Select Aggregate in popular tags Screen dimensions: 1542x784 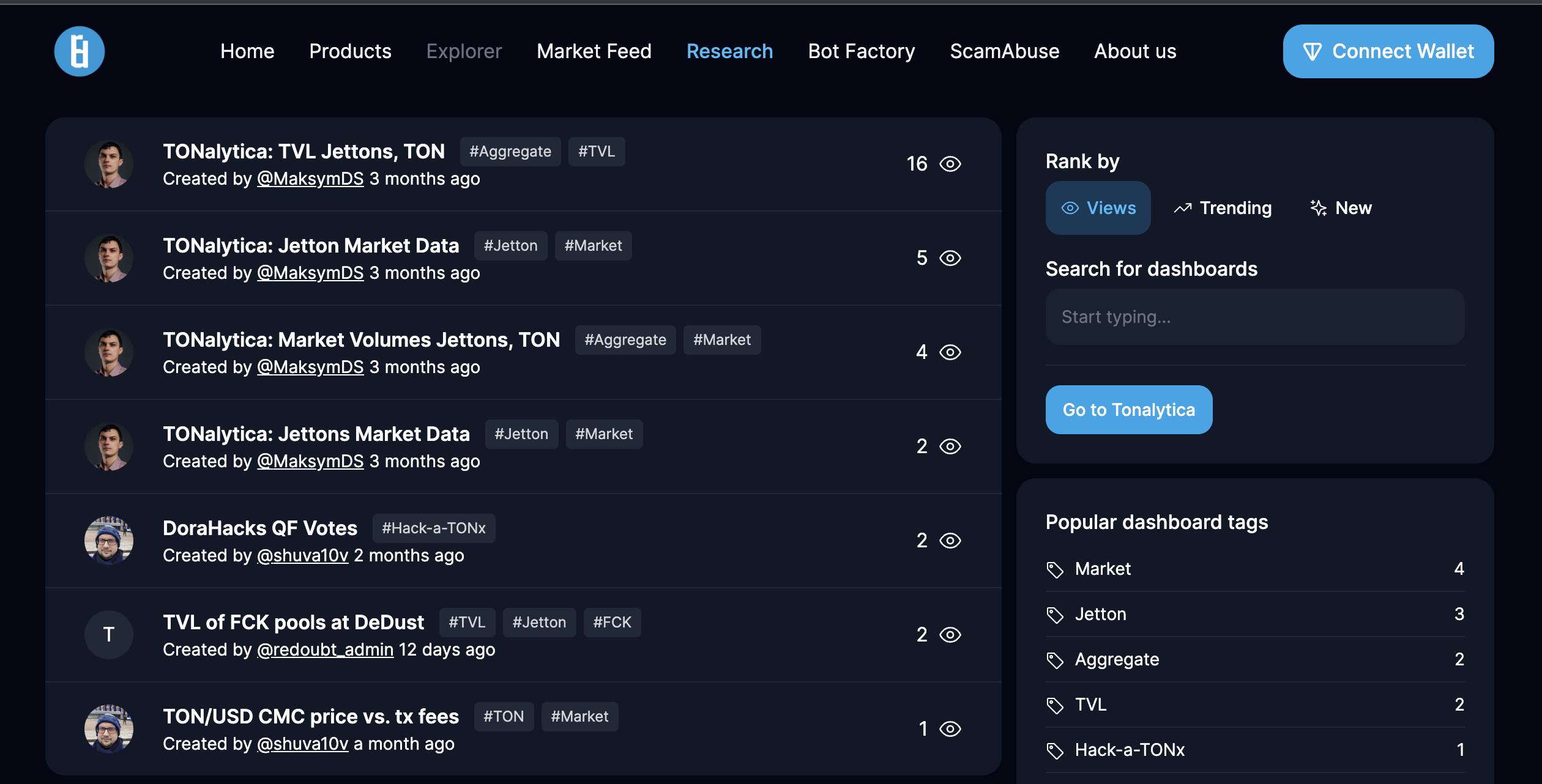click(x=1255, y=659)
